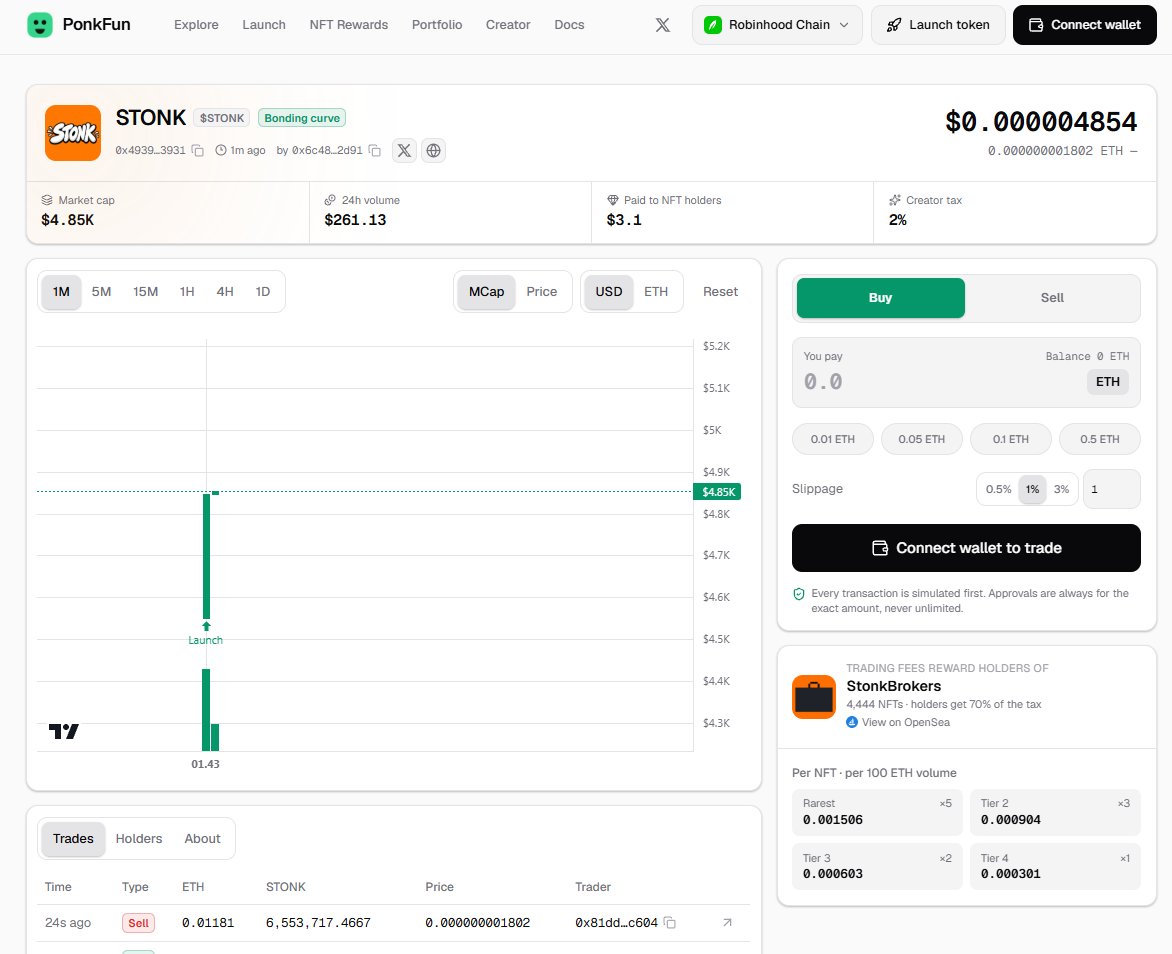1172x954 pixels.
Task: Click Connect wallet to trade button
Action: point(966,548)
